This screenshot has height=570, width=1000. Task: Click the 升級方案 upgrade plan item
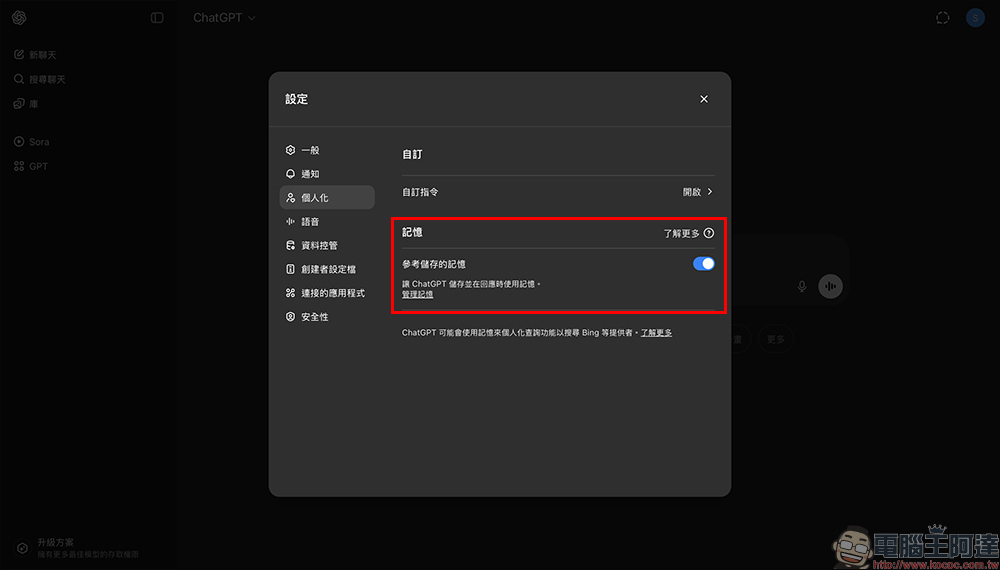(x=77, y=548)
